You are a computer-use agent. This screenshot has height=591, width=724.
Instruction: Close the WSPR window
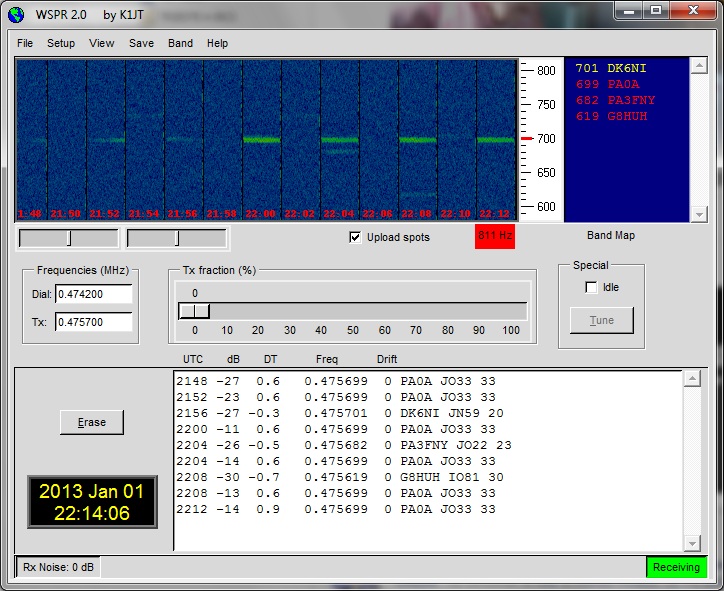click(x=693, y=10)
